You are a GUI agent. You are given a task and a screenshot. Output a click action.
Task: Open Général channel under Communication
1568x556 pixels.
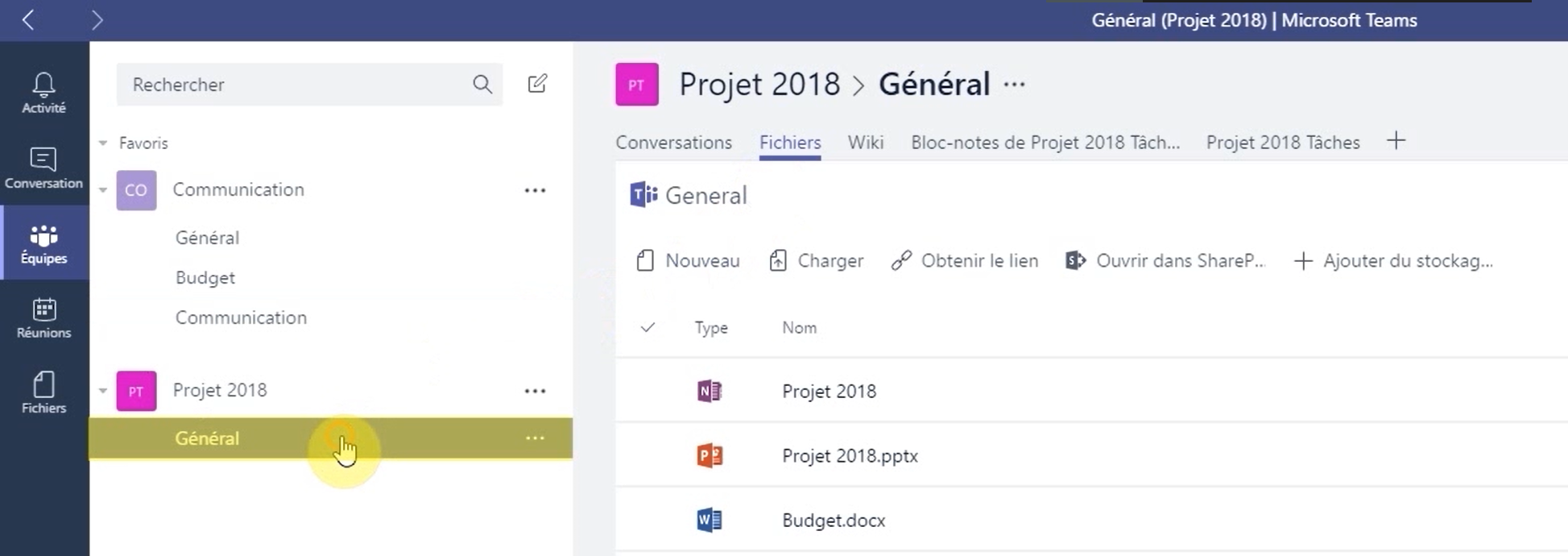[207, 238]
